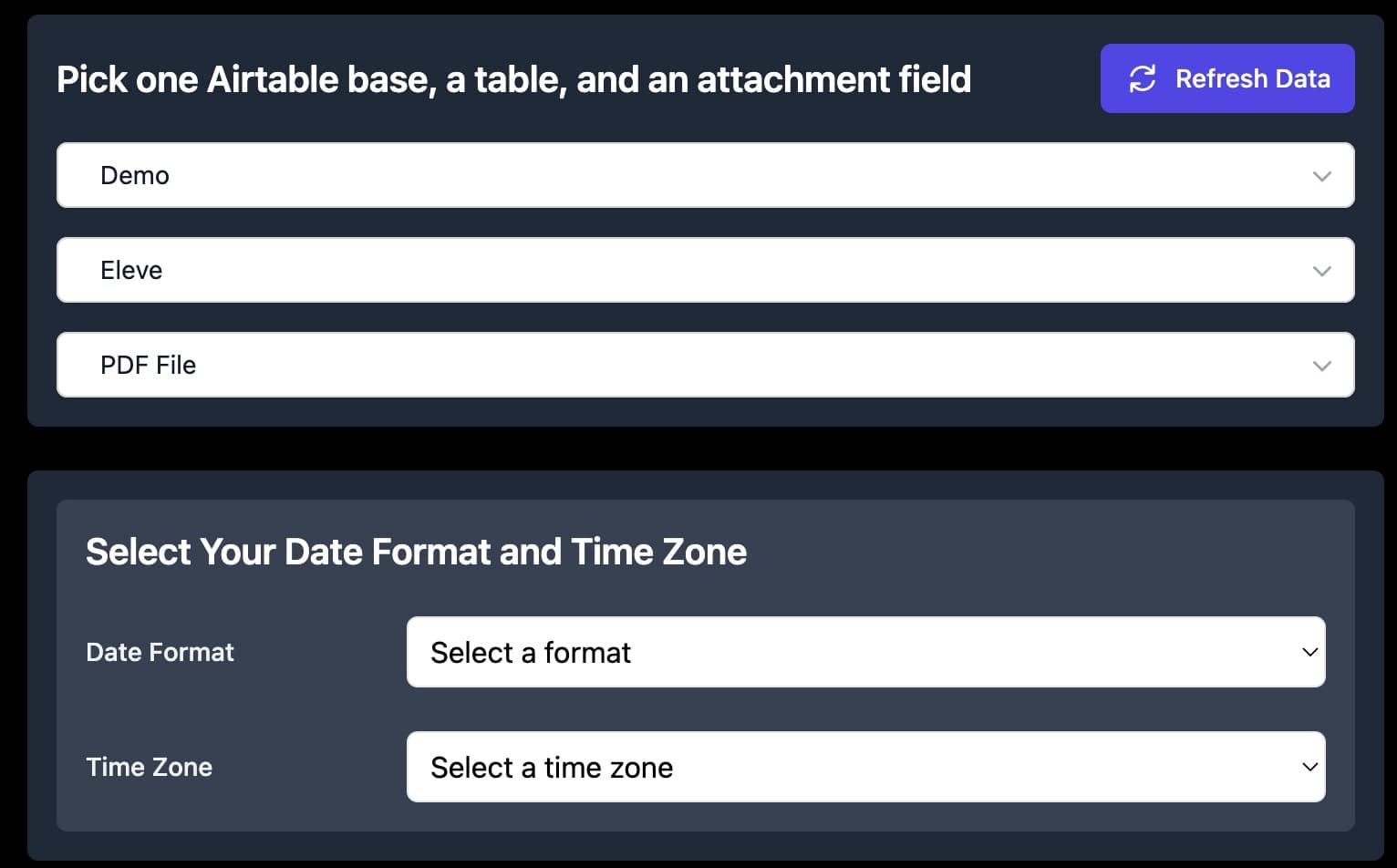Open the PDF File attachment field dropdown

point(704,365)
